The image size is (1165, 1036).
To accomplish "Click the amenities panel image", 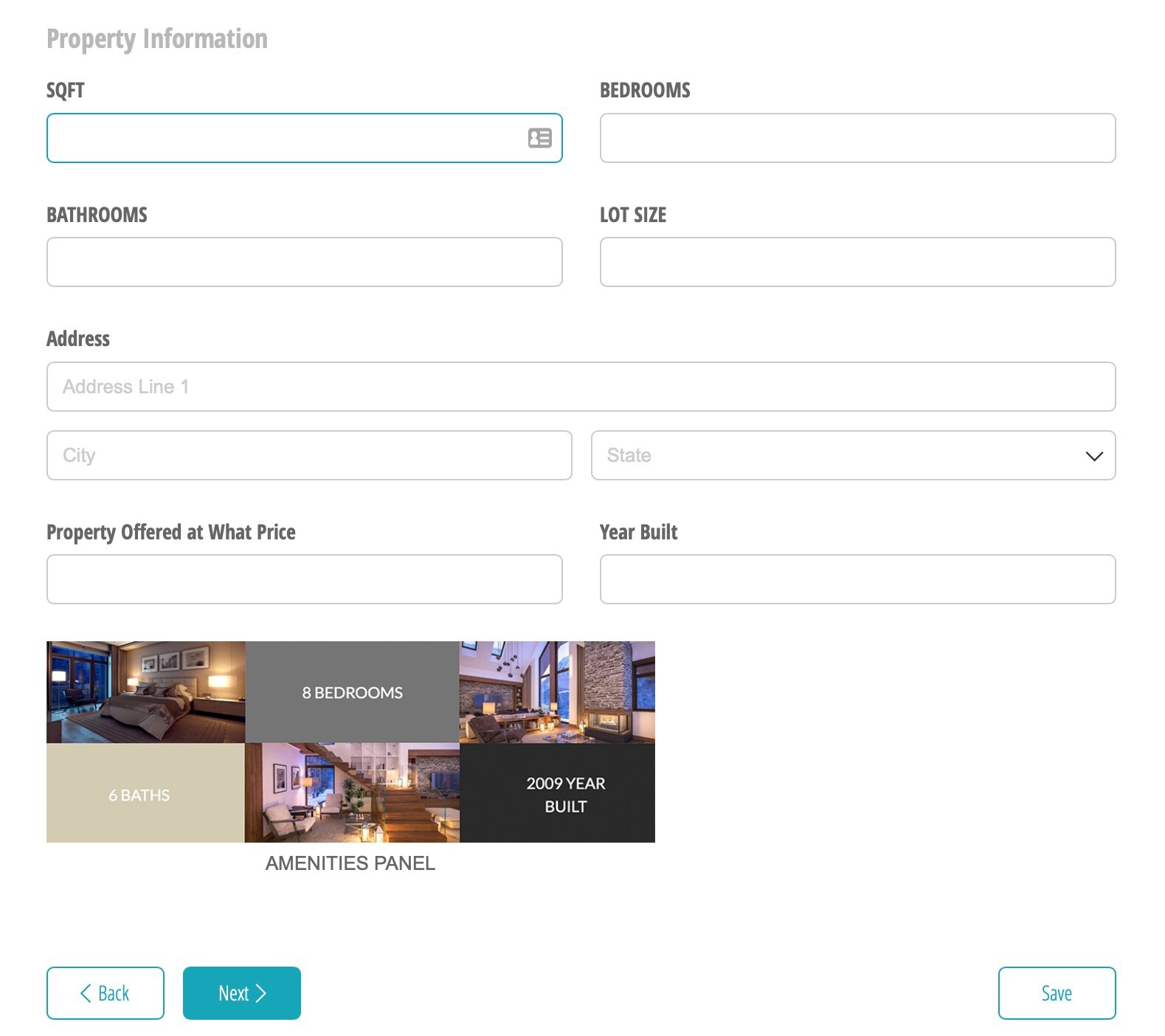I will 350,742.
